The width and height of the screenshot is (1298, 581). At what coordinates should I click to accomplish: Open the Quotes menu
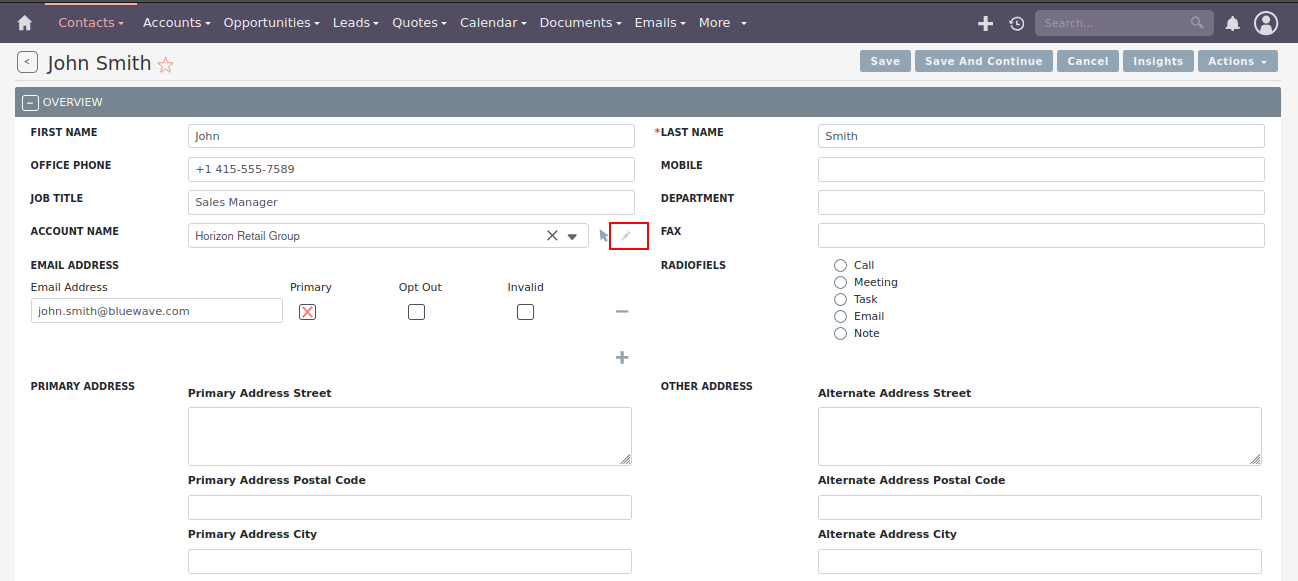420,23
